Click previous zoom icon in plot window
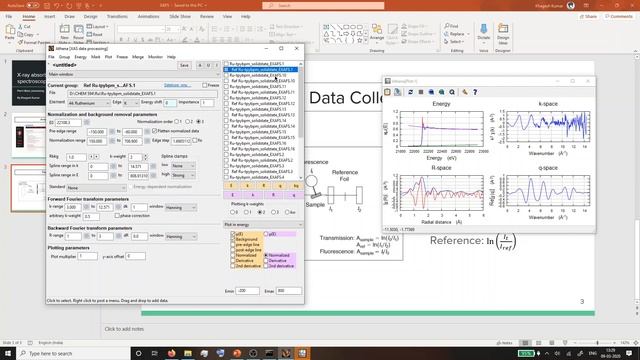 (431, 92)
